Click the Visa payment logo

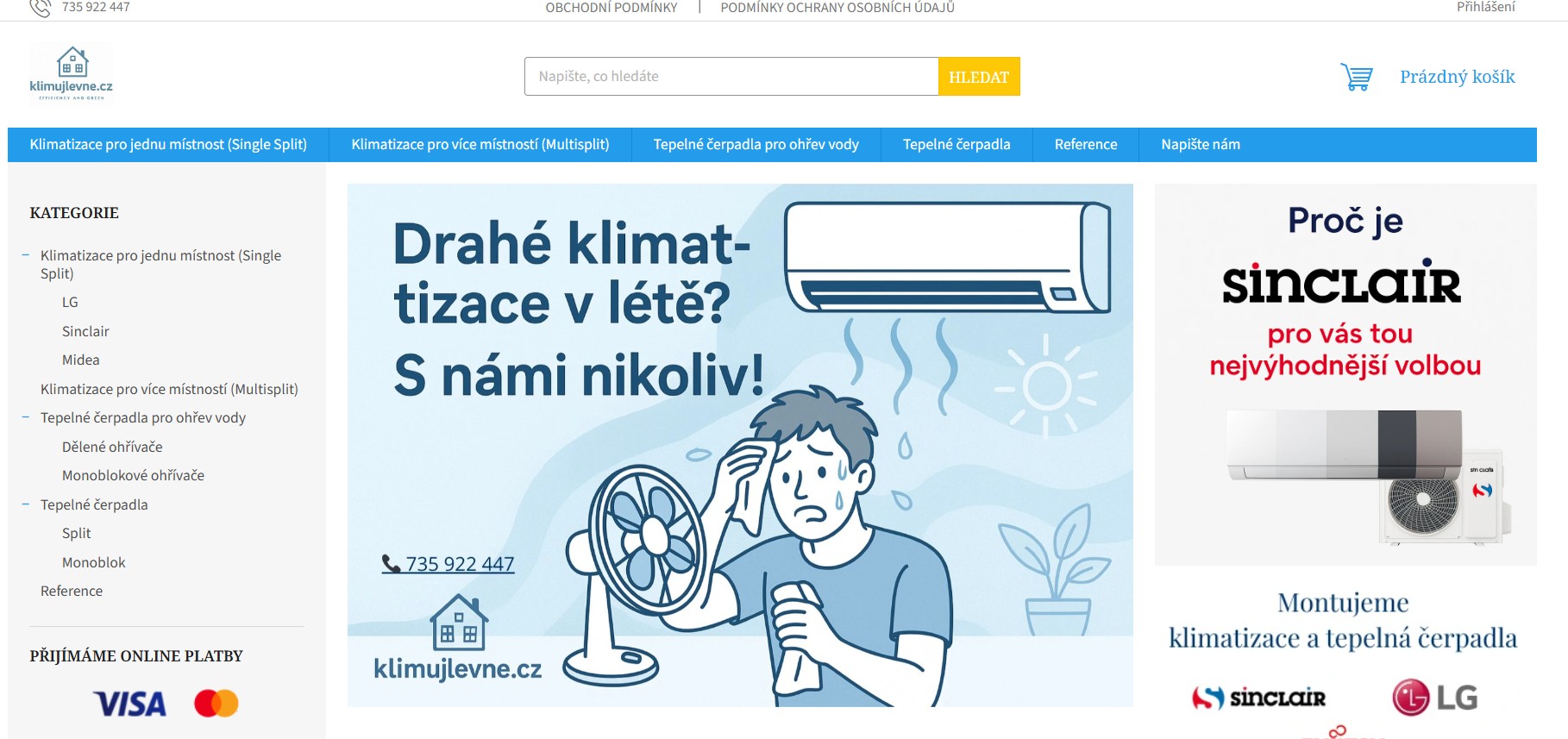[x=130, y=704]
